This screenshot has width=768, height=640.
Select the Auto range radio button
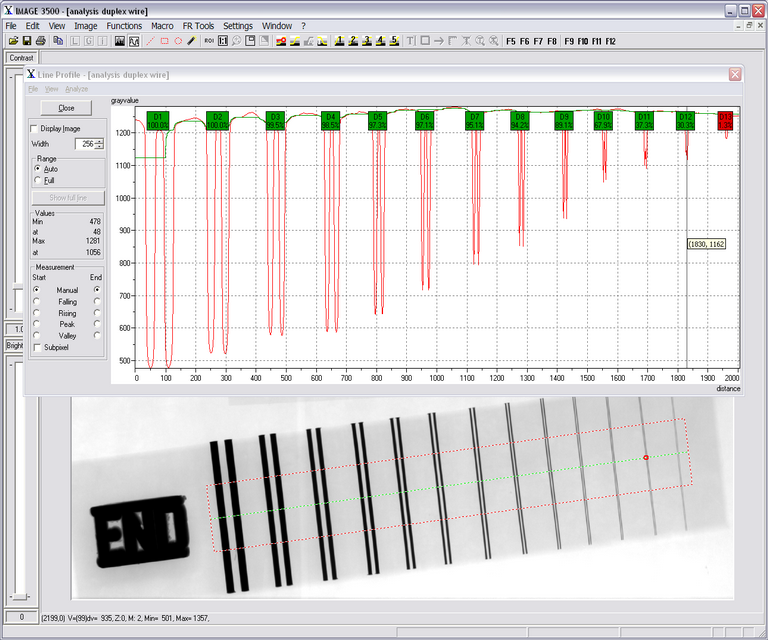tap(38, 169)
